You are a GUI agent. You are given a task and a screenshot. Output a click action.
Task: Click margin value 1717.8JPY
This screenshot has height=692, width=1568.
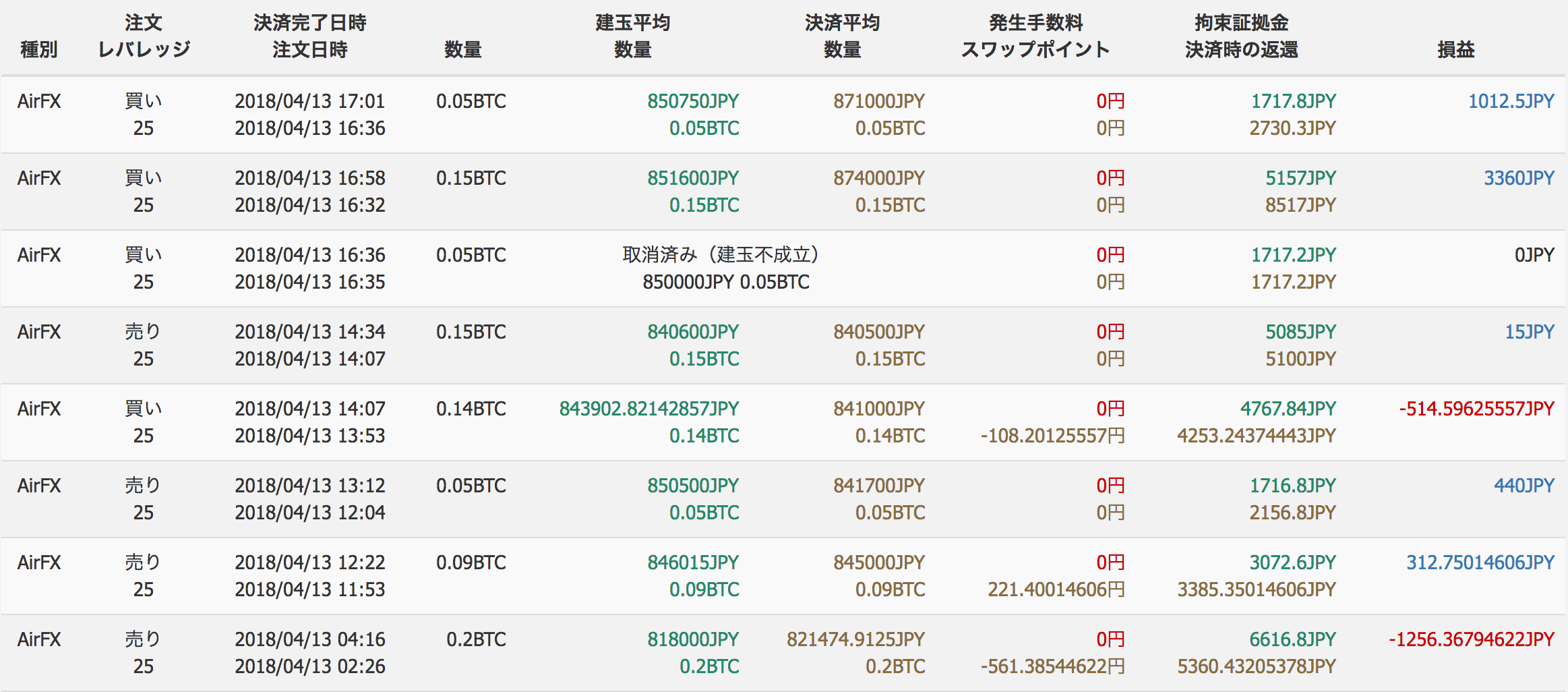1294,101
